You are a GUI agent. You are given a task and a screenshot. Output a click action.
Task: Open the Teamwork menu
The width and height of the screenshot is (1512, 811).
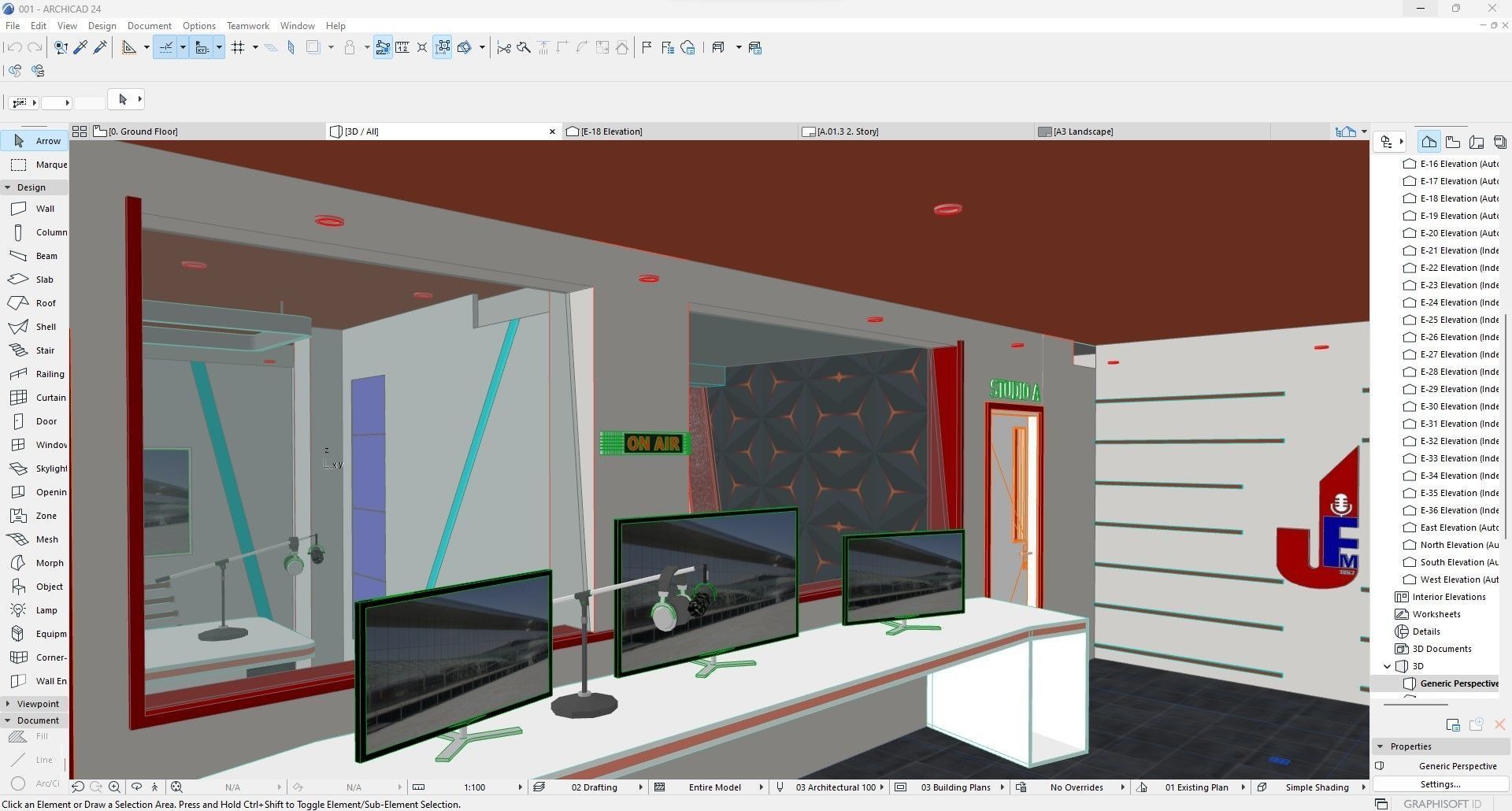247,25
